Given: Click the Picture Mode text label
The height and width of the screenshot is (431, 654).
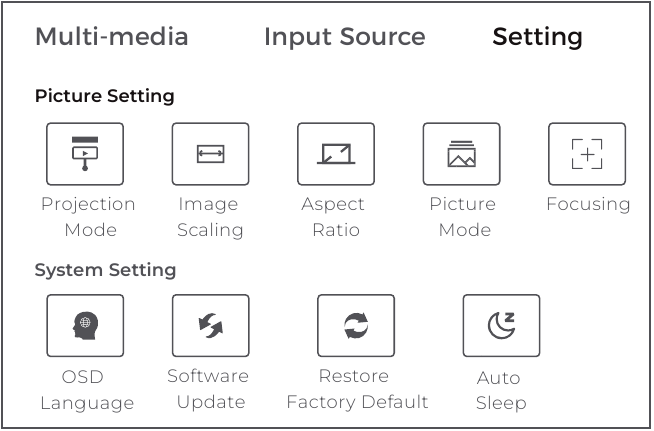Looking at the screenshot, I should pos(463,217).
